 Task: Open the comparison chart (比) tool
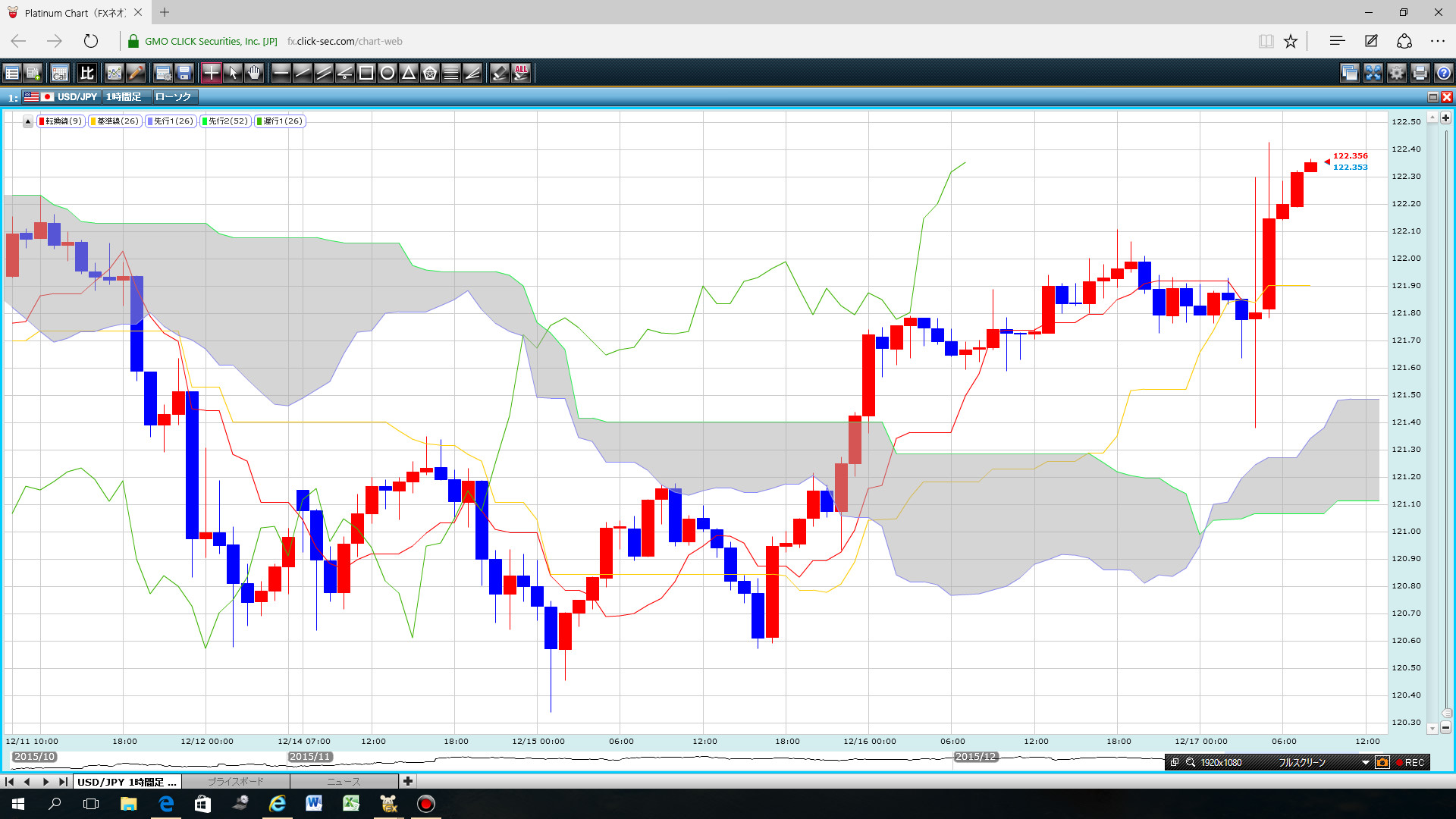coord(87,73)
